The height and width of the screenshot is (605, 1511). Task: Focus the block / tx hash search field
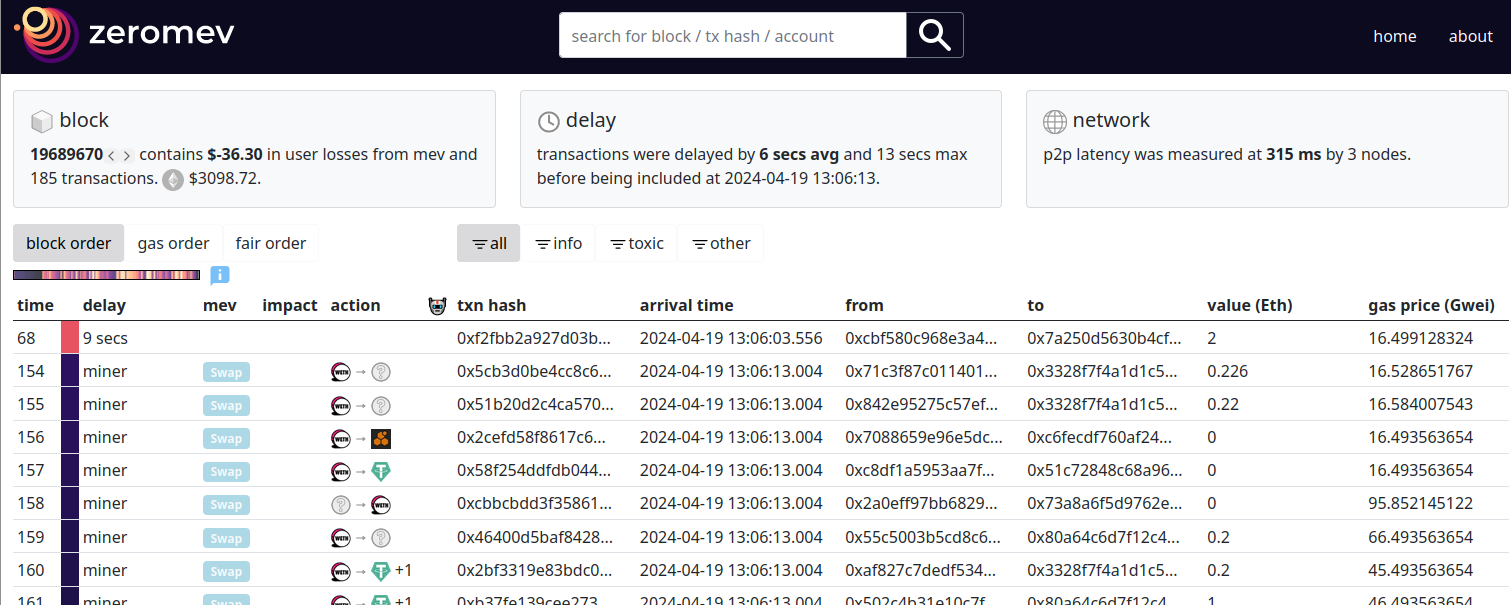point(732,35)
